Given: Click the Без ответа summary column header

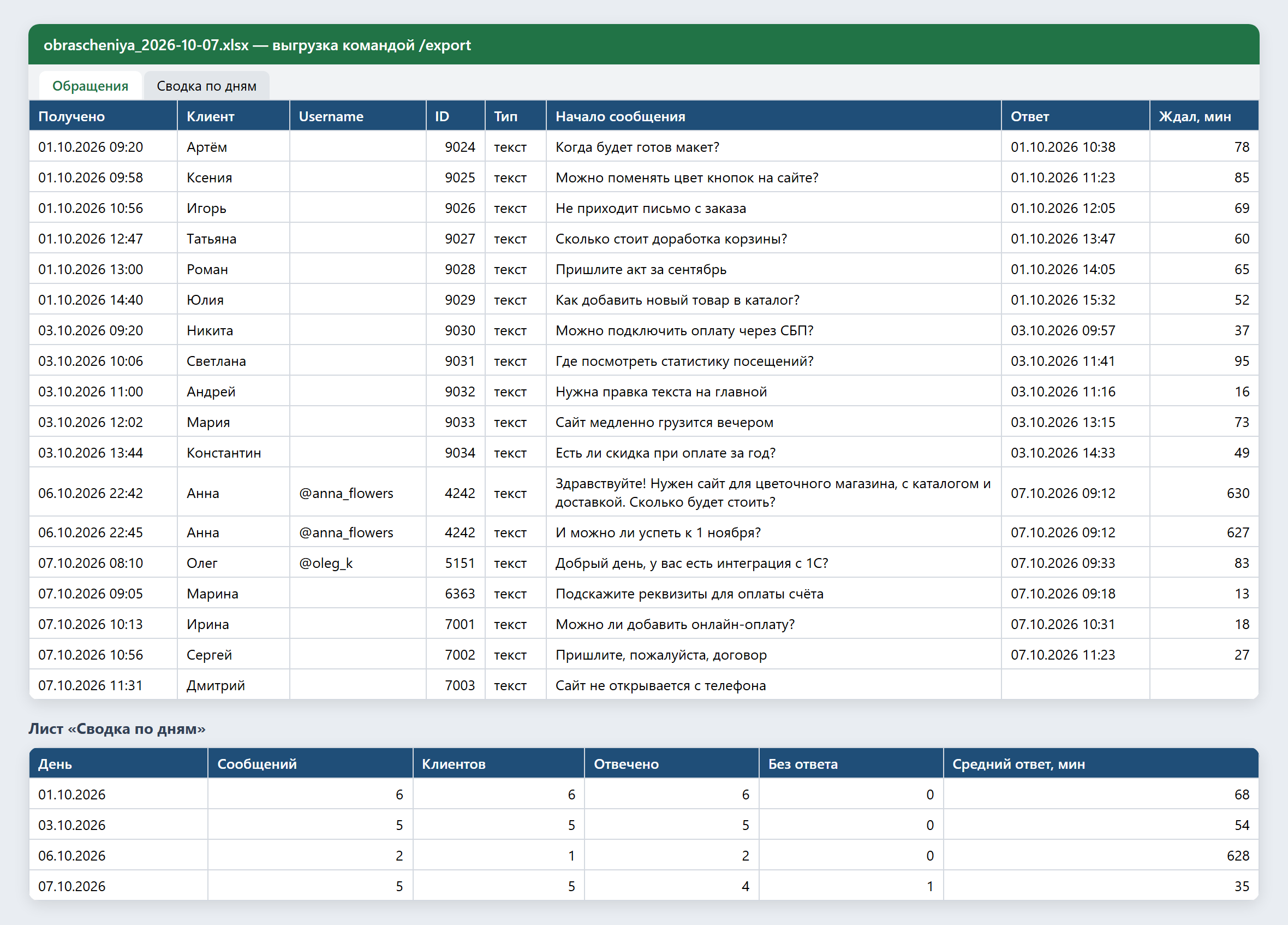Looking at the screenshot, I should click(851, 763).
